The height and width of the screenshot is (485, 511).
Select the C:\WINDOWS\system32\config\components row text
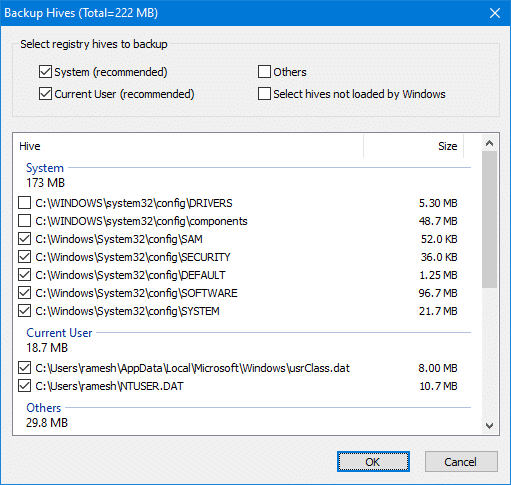tap(141, 221)
